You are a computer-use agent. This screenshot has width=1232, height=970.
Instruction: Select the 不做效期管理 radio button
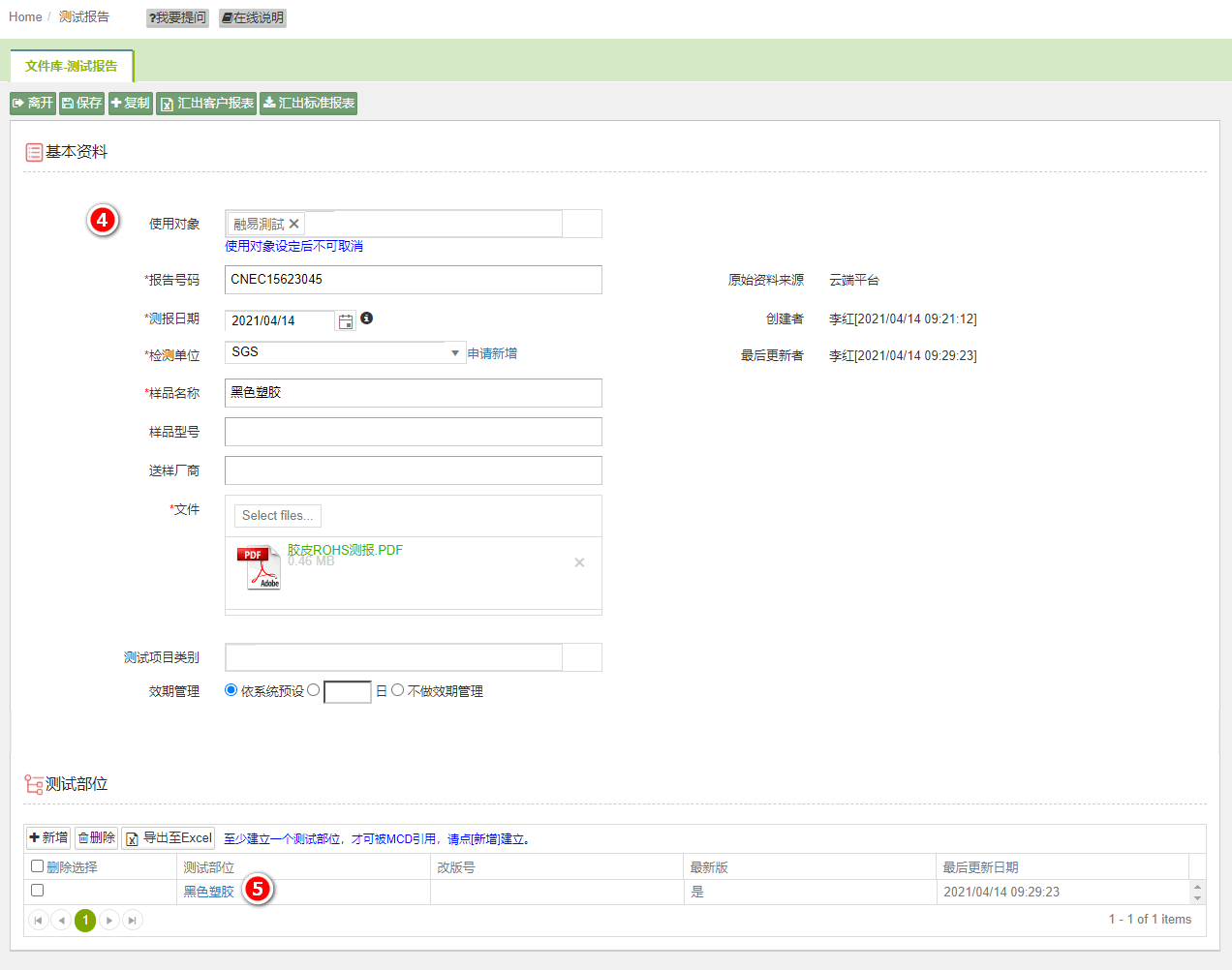click(x=397, y=690)
